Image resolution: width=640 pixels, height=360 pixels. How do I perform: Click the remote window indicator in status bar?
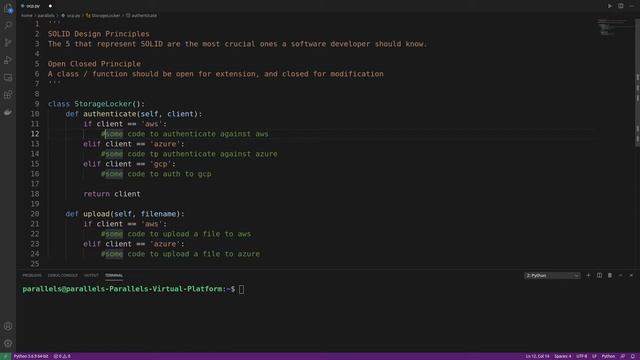pos(5,356)
